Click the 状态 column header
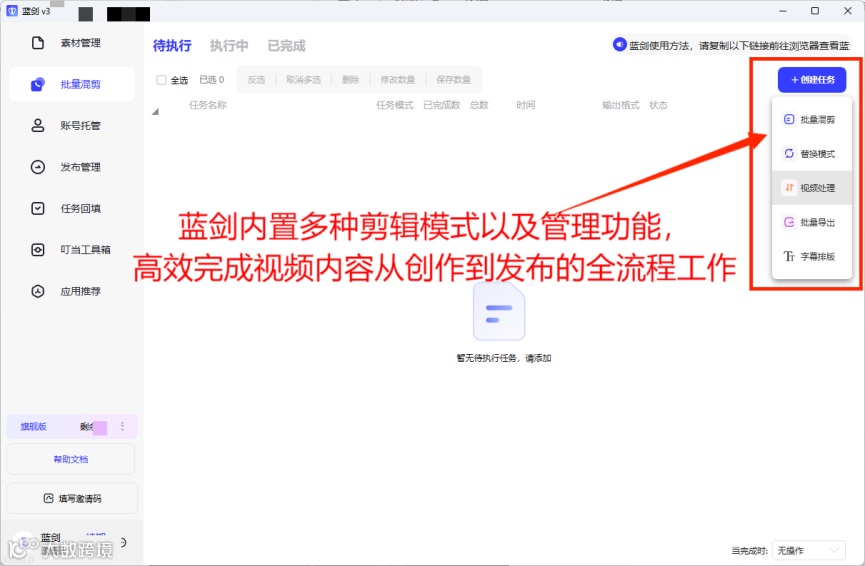865x566 pixels. [x=659, y=105]
